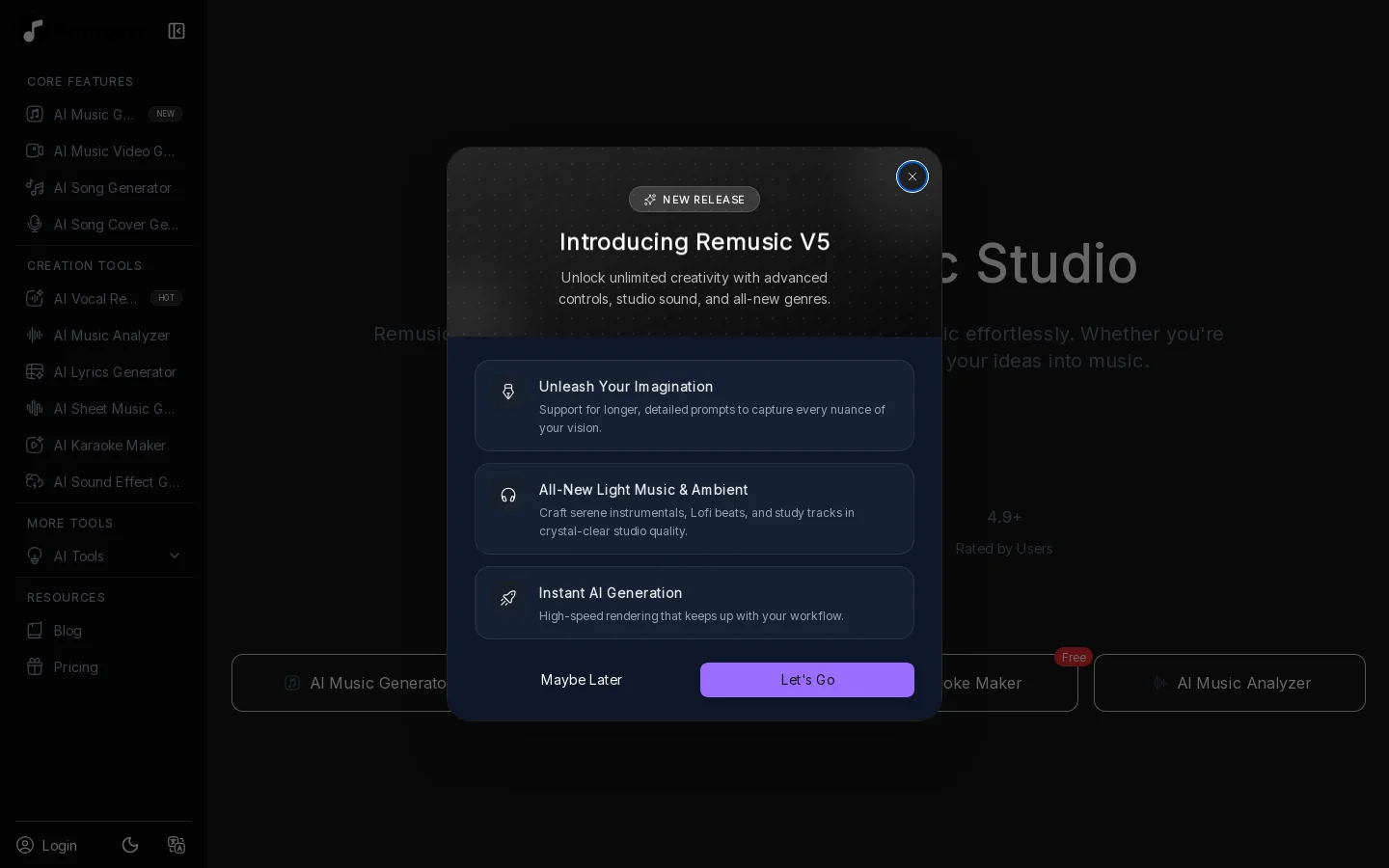Screen dimensions: 1389x868
Task: Open the Pricing page link
Action: click(x=103, y=666)
